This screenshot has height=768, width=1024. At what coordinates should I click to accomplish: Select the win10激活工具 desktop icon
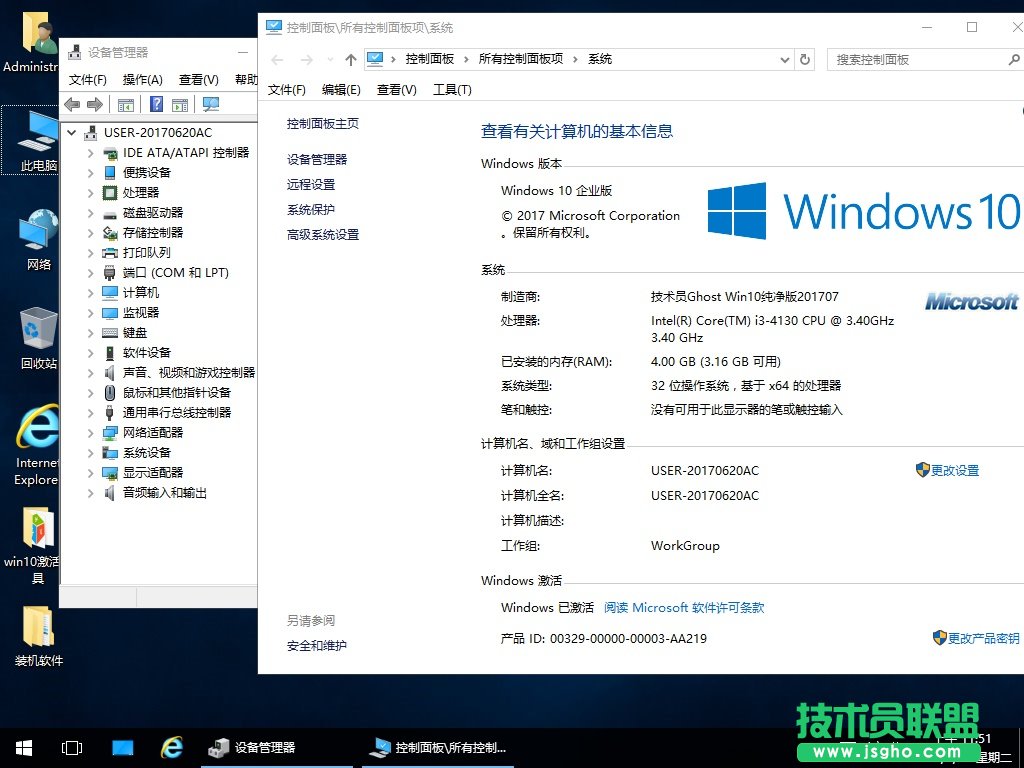pos(30,545)
